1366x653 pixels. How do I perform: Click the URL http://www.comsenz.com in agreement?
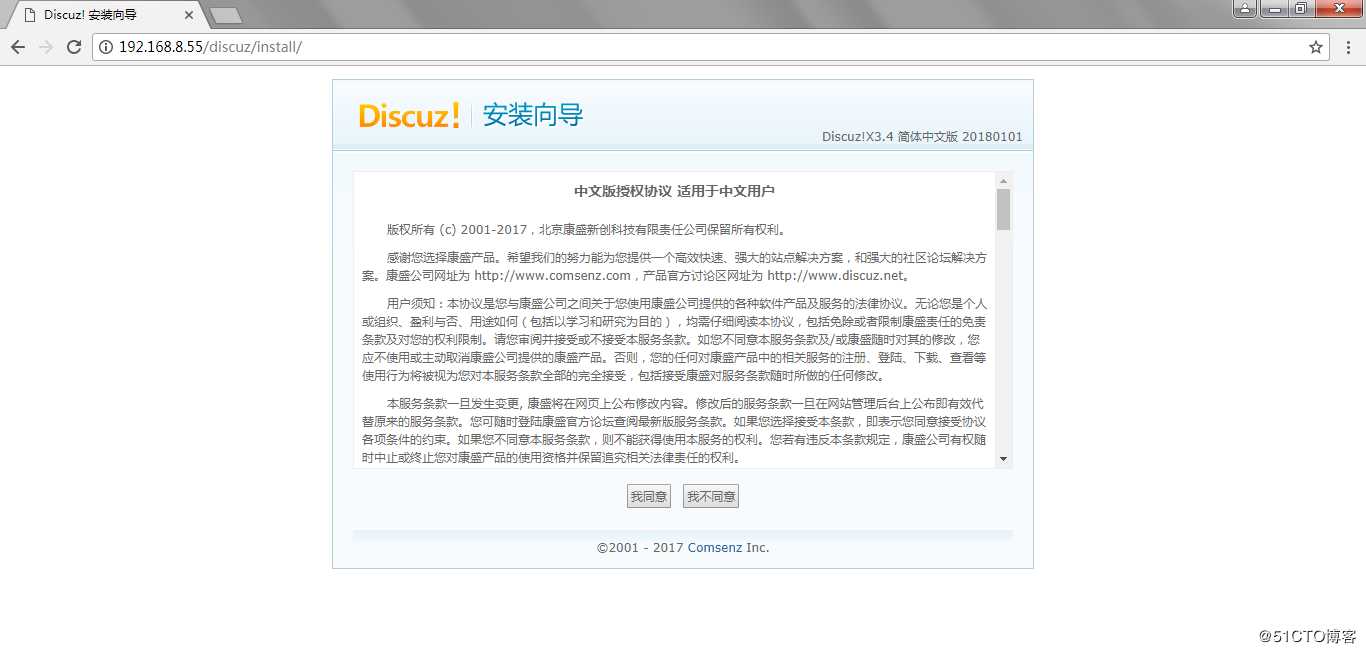pos(552,276)
